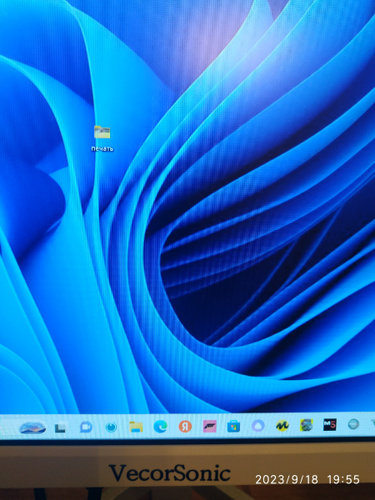Launch the yellow-black squiggle app icon
The image size is (375, 500).
[282, 425]
